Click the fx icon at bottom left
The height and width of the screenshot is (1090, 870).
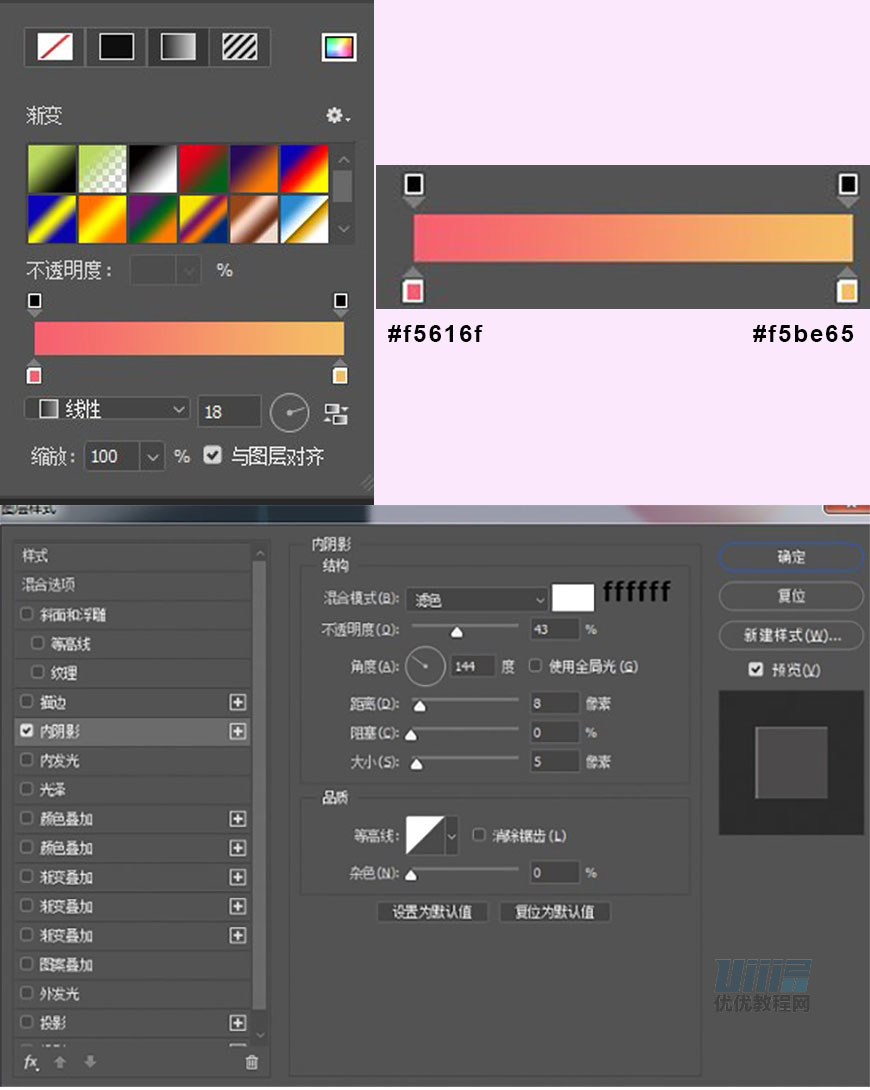click(x=30, y=1062)
